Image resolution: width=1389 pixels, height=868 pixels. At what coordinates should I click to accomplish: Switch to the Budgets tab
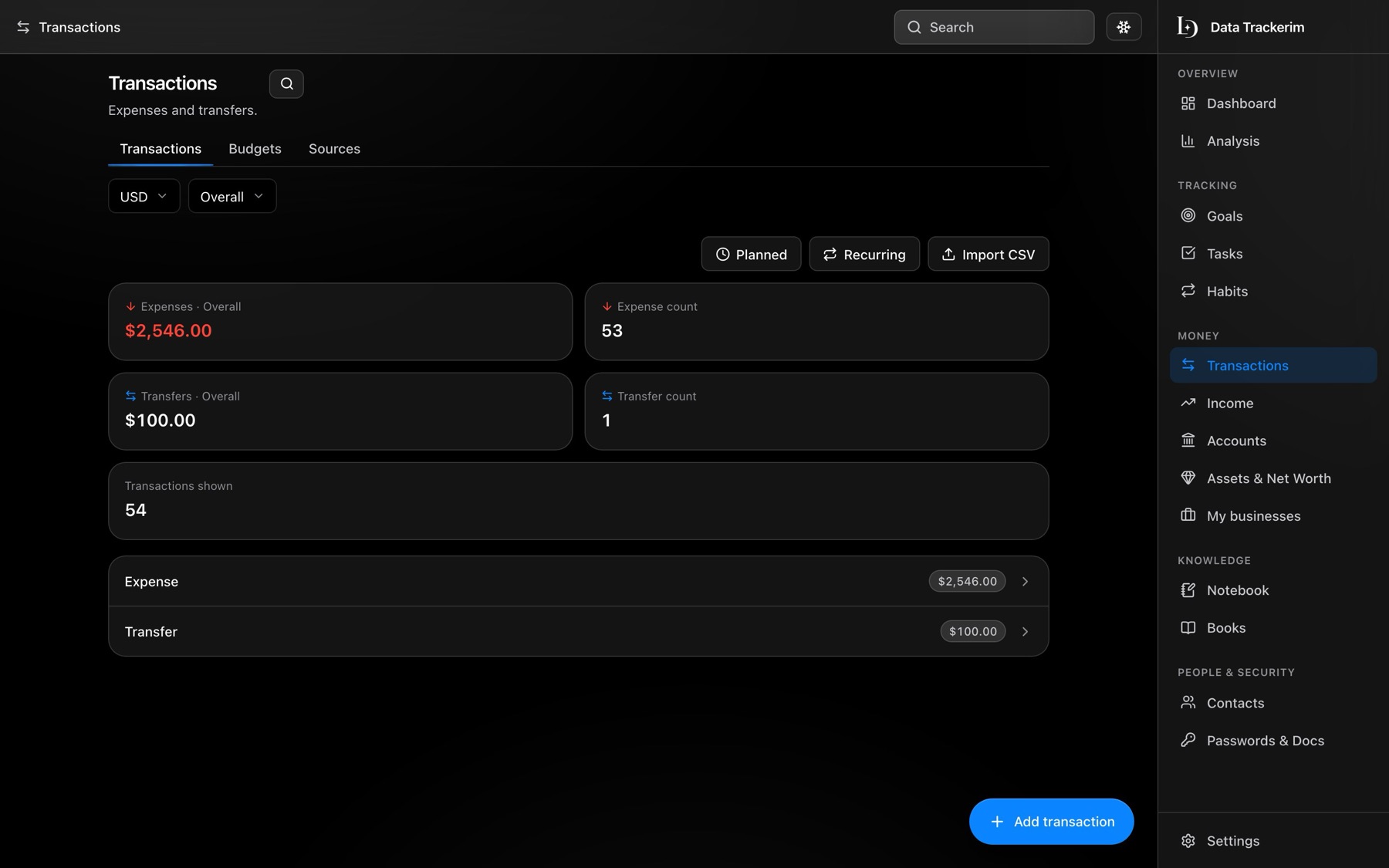(x=255, y=149)
